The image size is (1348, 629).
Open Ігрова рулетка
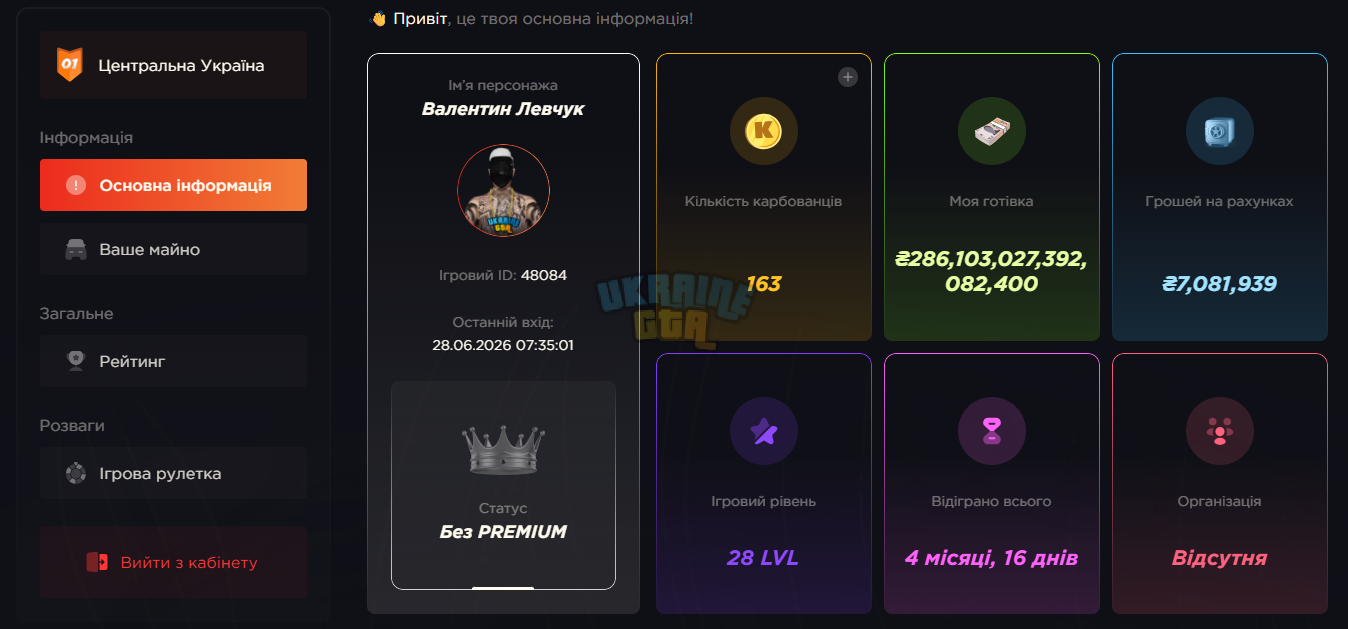tap(173, 473)
